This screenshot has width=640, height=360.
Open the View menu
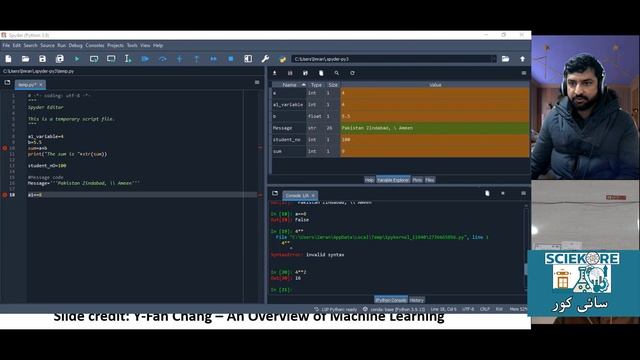[x=145, y=46]
